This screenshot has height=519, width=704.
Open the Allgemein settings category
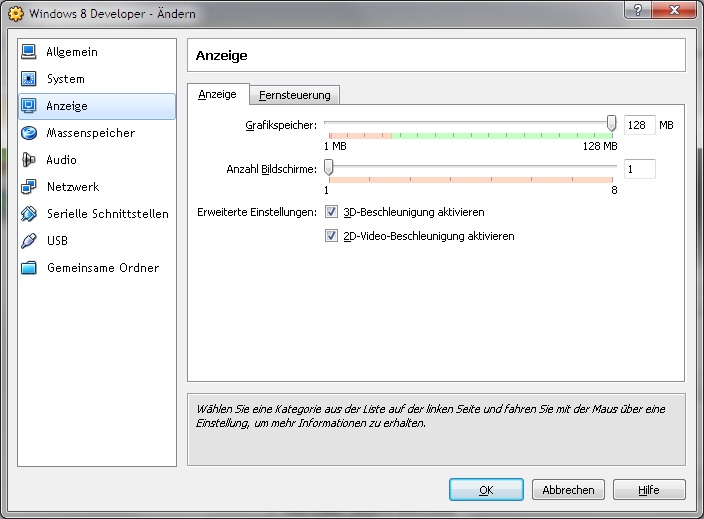pos(97,52)
